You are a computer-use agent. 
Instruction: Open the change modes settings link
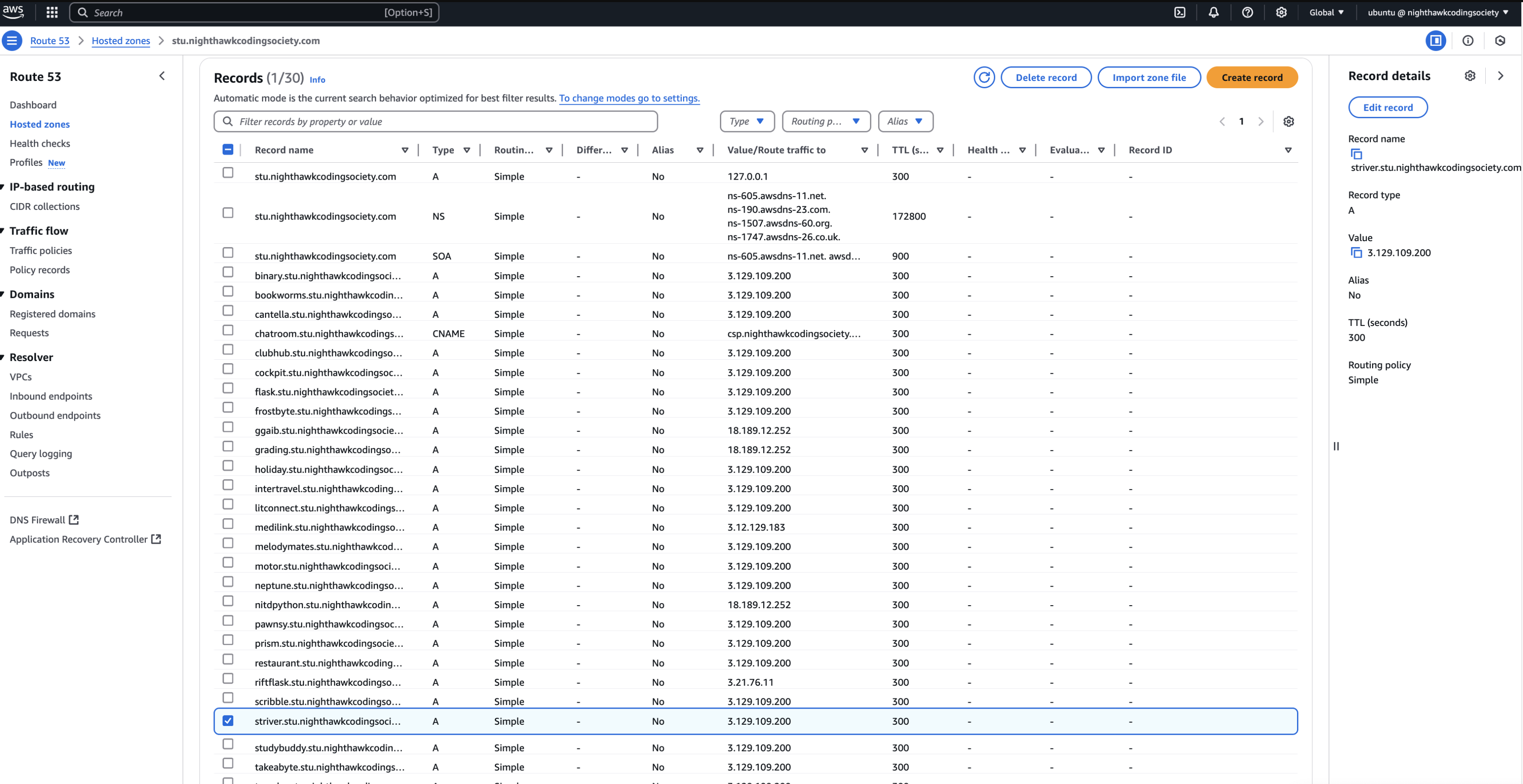click(629, 99)
